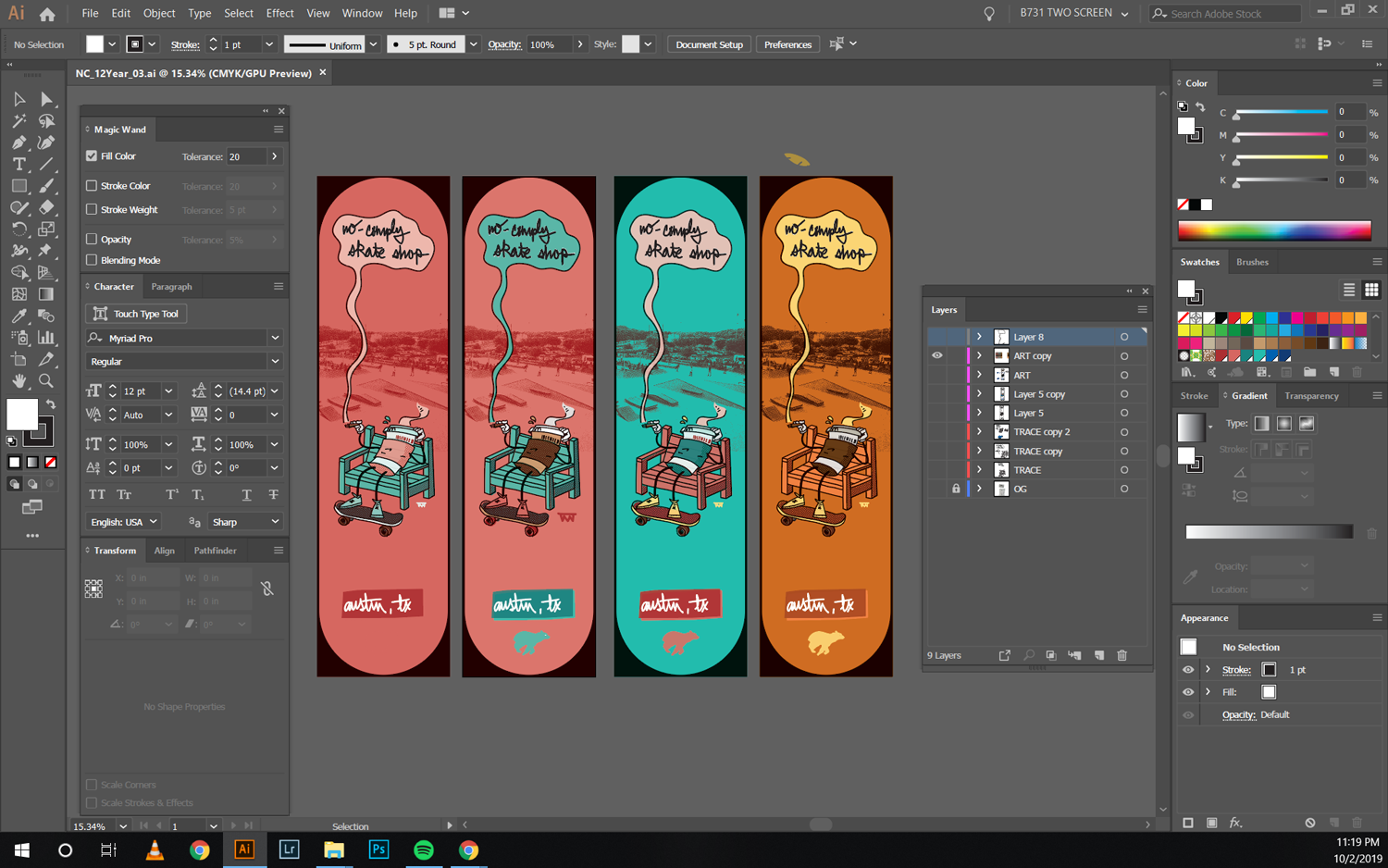Screen dimensions: 1388x868
Task: Enable the Stroke Color checkbox
Action: [92, 186]
